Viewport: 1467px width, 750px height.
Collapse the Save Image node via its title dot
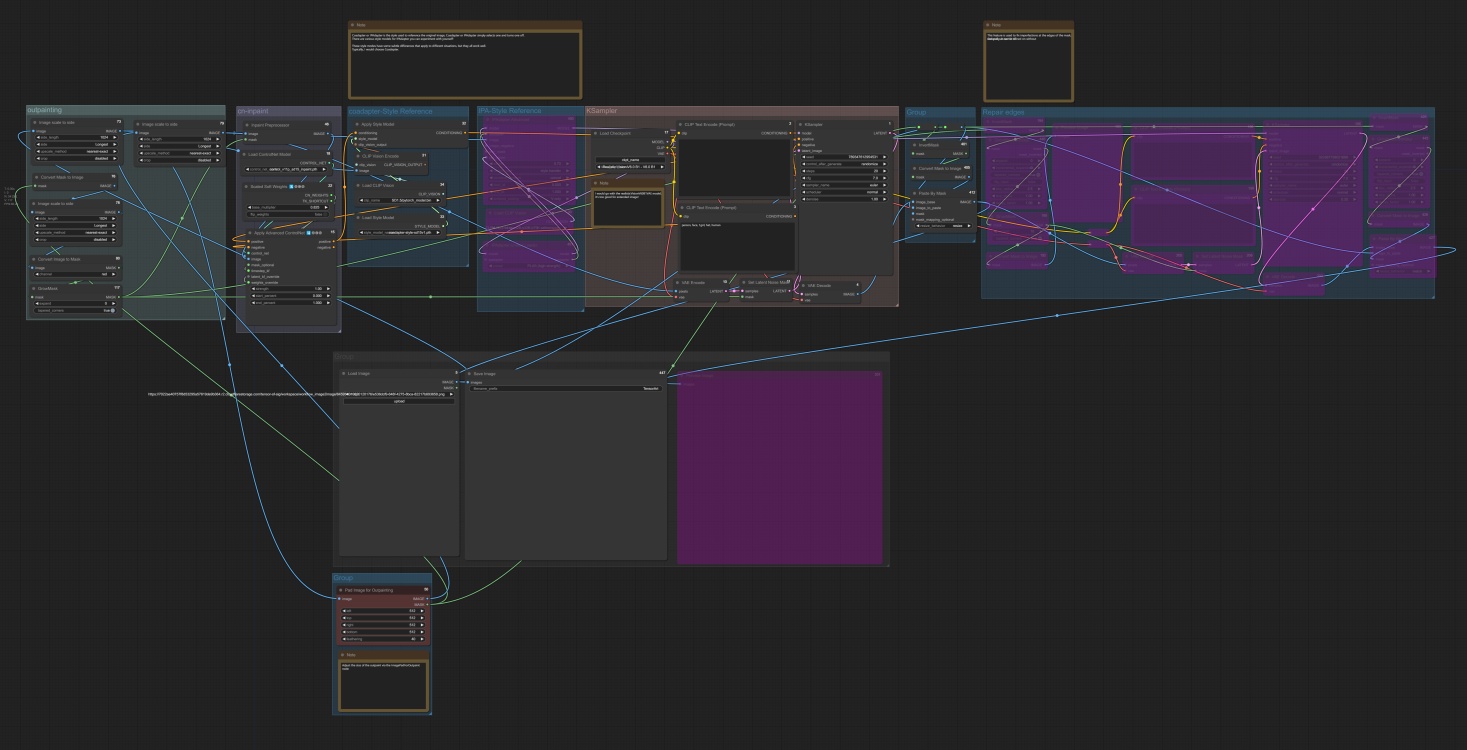point(470,374)
